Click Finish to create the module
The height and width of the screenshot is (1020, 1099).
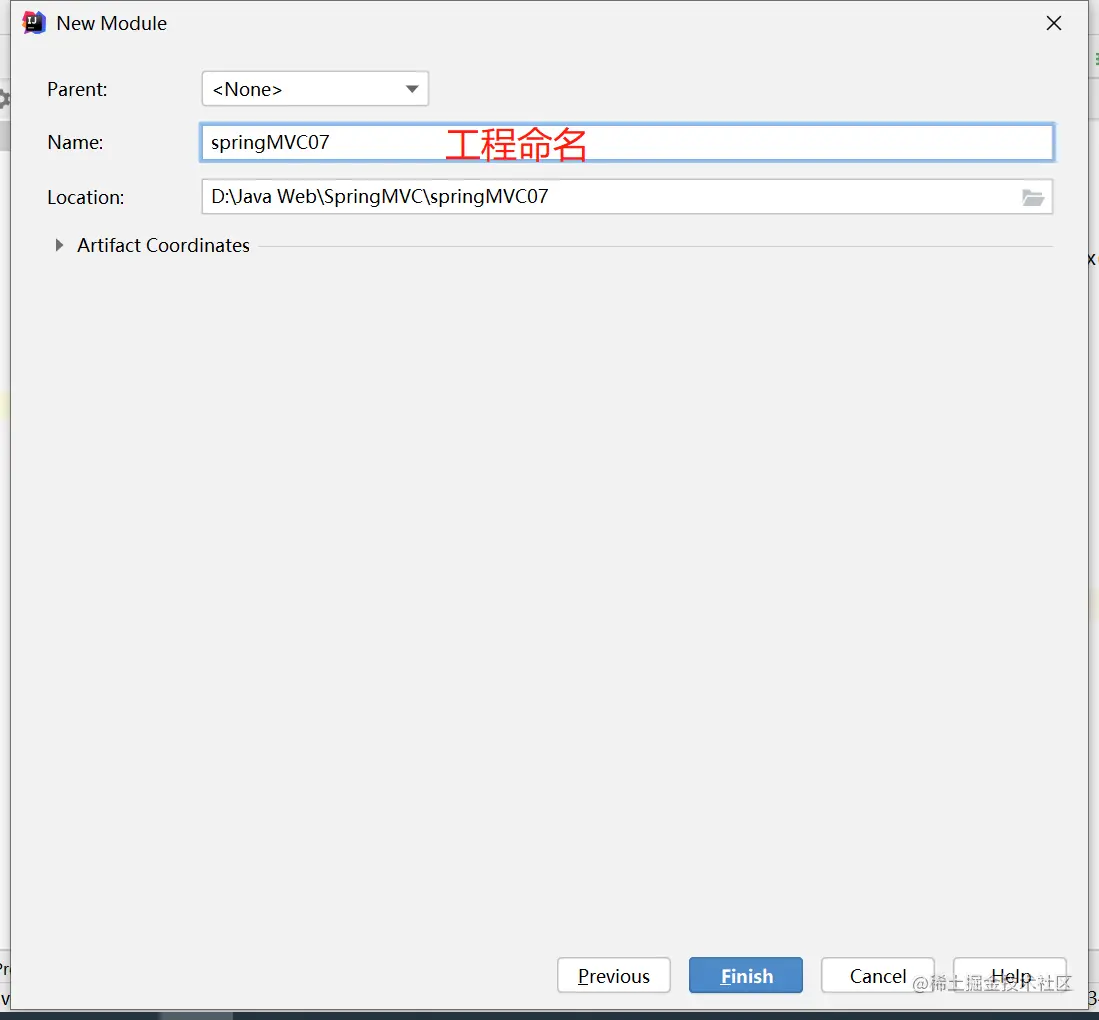pos(746,975)
